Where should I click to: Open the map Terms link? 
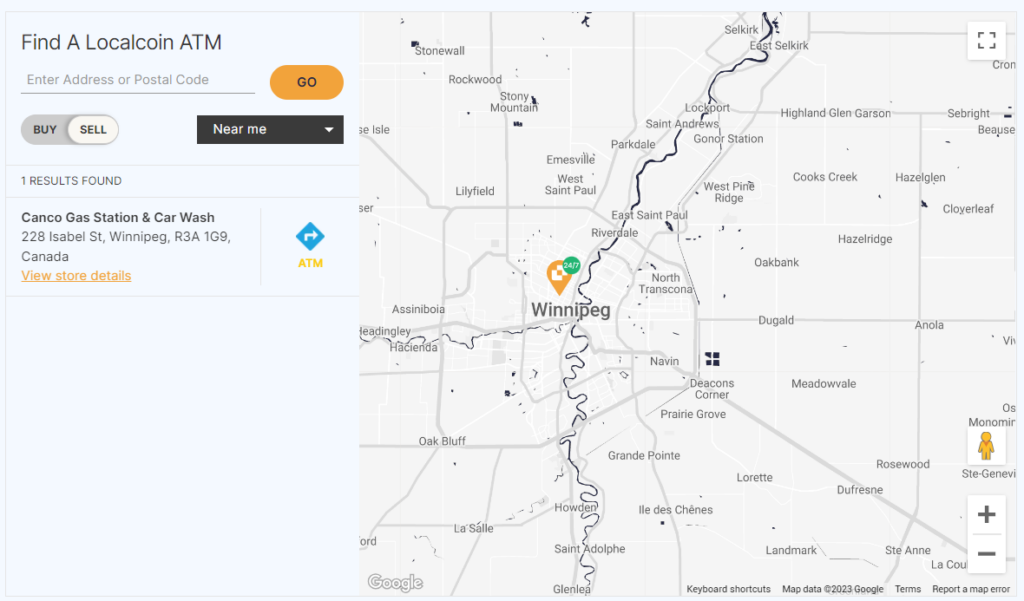[908, 589]
